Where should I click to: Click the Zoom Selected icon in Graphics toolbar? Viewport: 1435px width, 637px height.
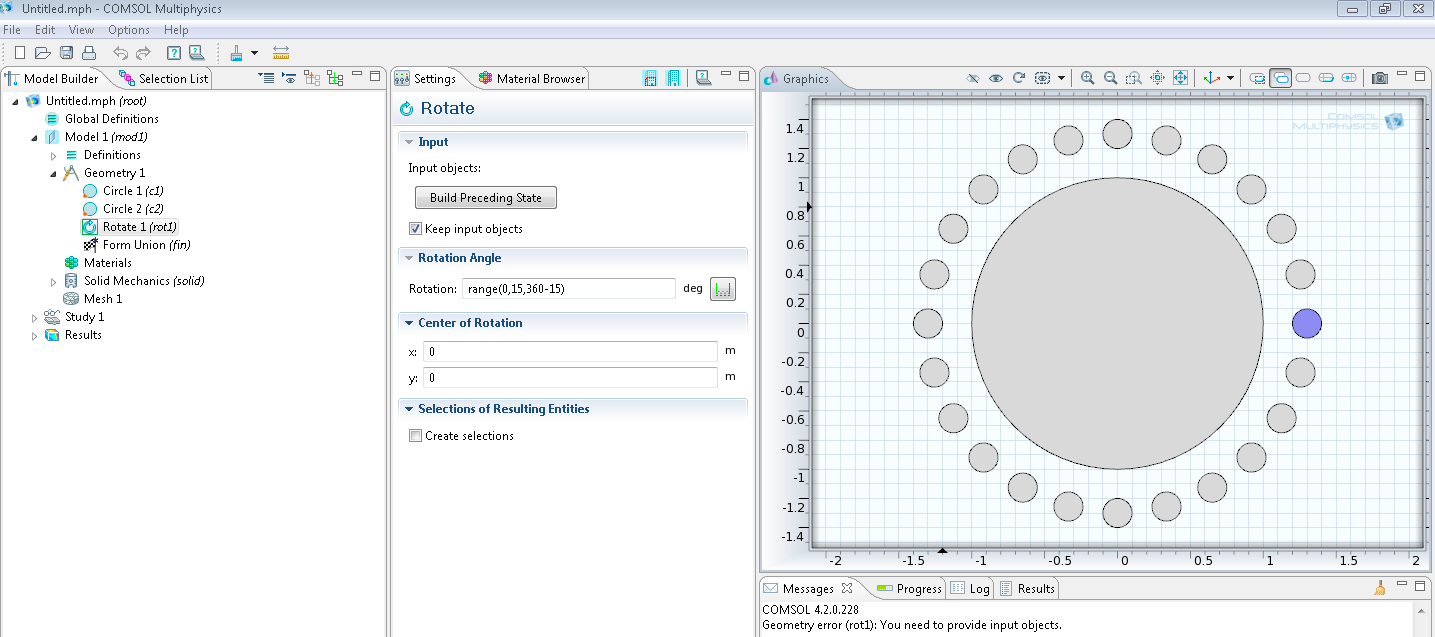click(1157, 78)
